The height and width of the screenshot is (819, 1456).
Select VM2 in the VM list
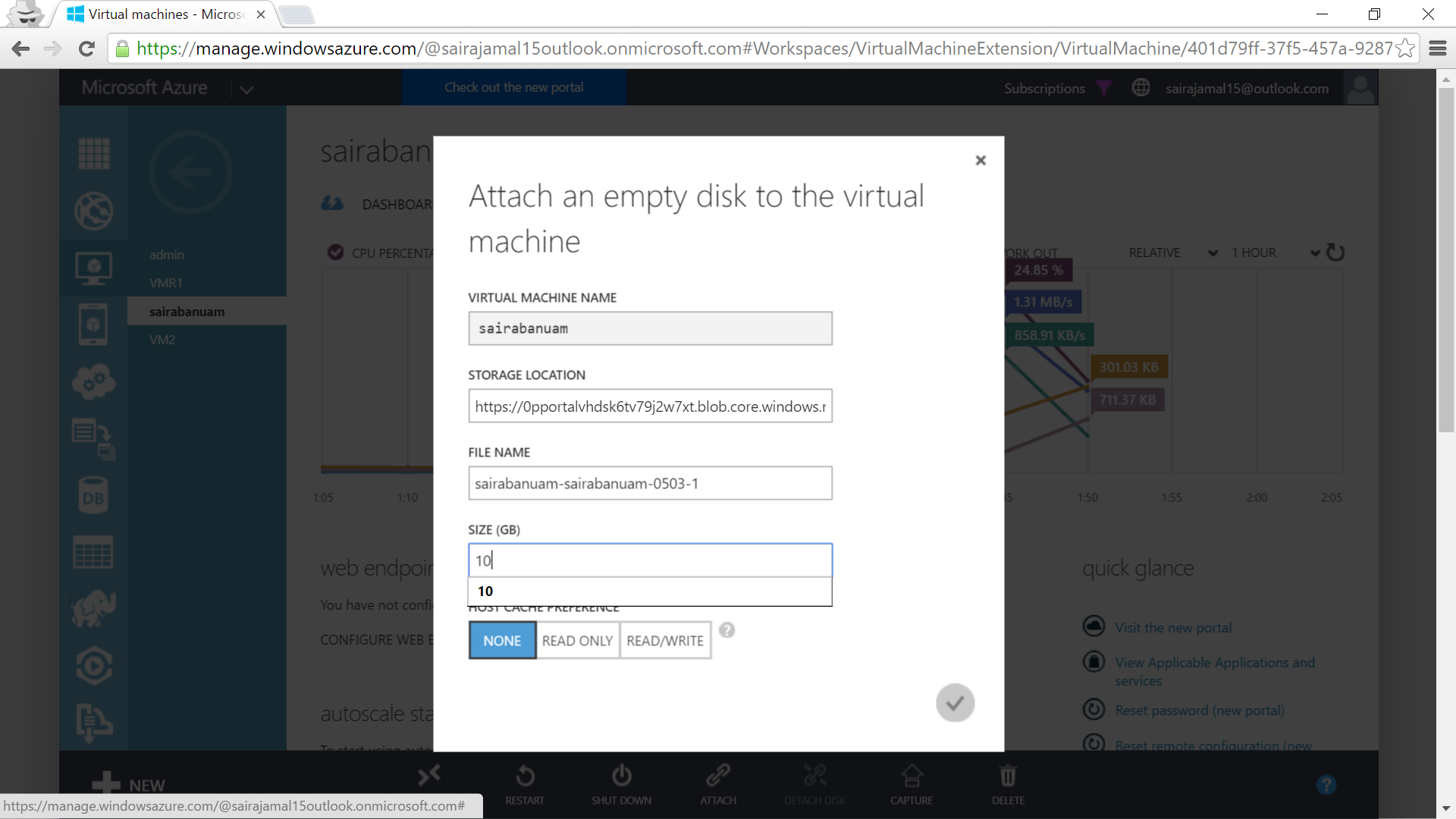tap(162, 340)
